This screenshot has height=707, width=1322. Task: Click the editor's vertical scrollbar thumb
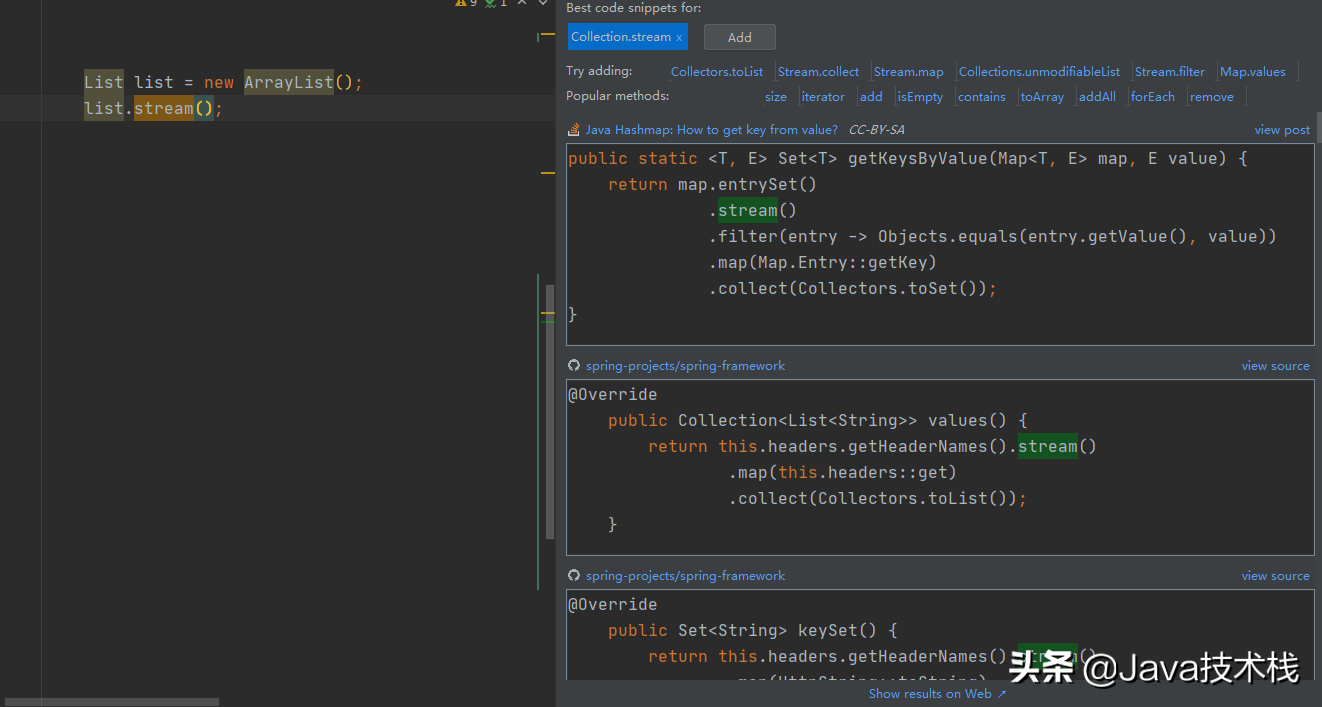550,412
